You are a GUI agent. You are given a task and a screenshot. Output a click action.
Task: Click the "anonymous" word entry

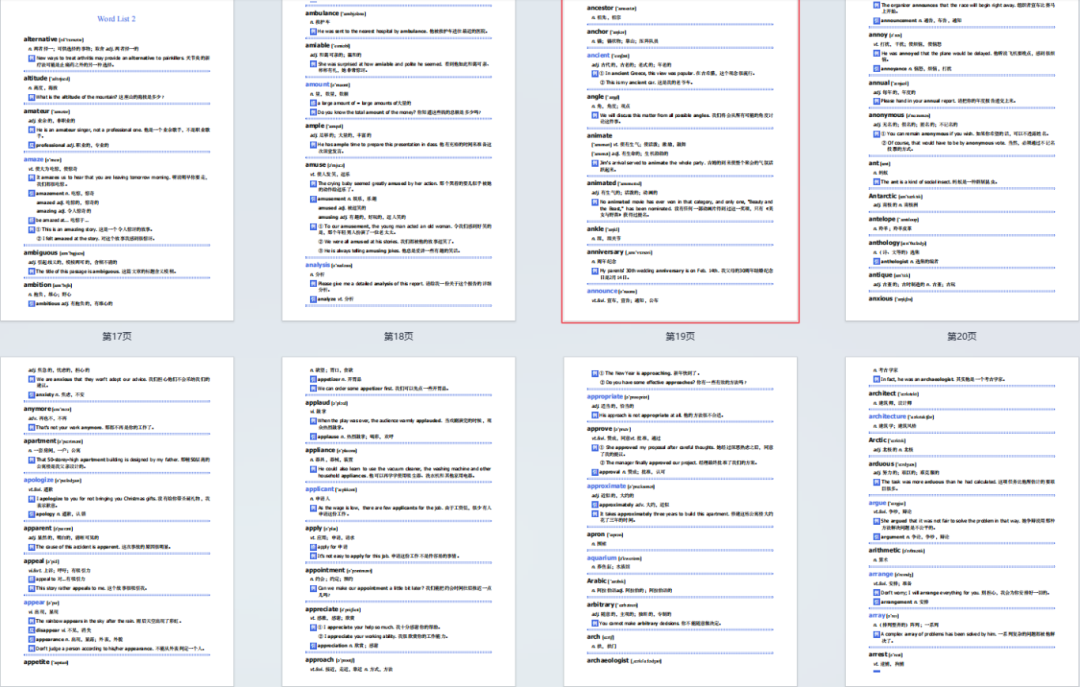click(887, 114)
